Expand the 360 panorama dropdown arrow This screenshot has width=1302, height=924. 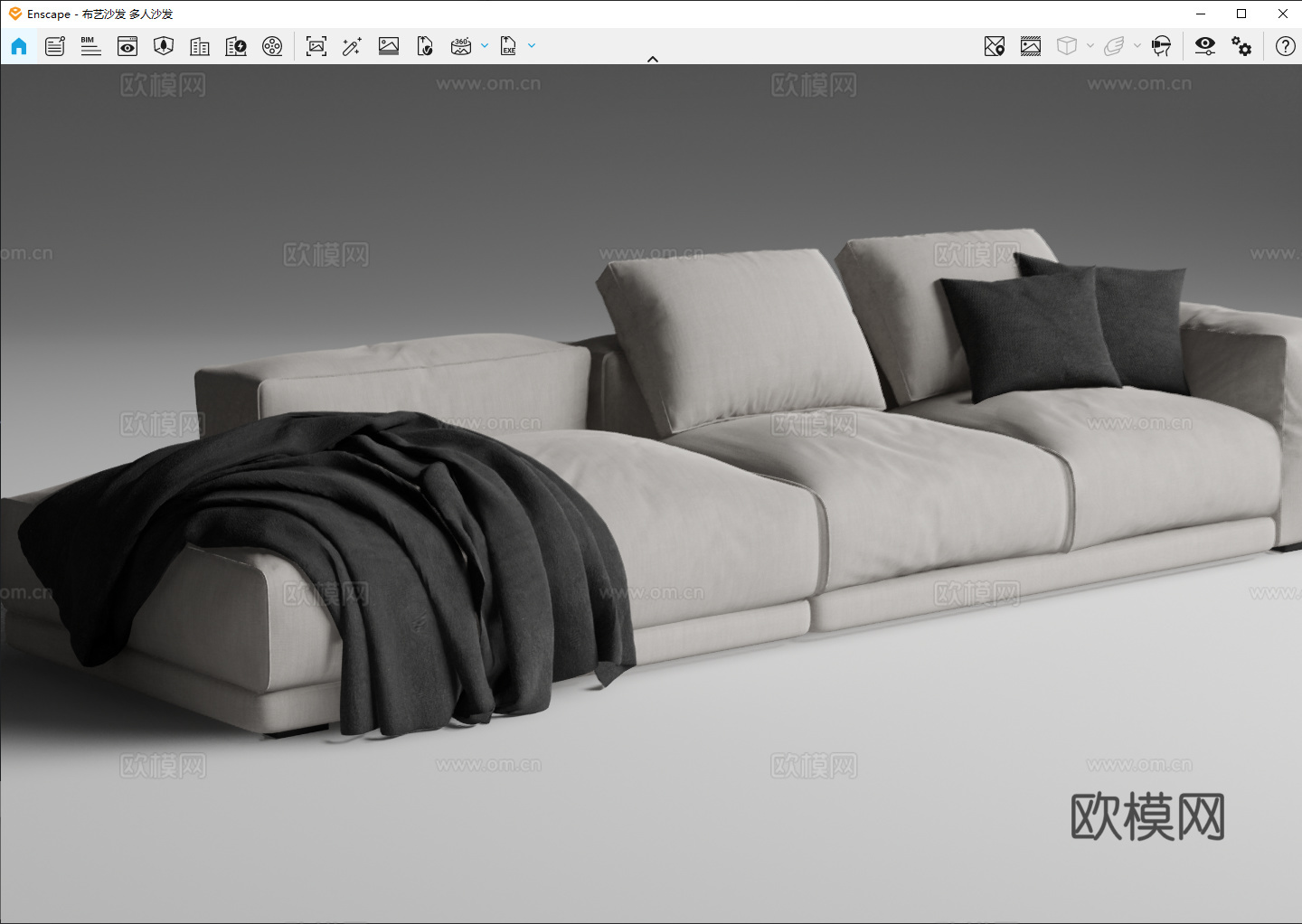coord(485,45)
